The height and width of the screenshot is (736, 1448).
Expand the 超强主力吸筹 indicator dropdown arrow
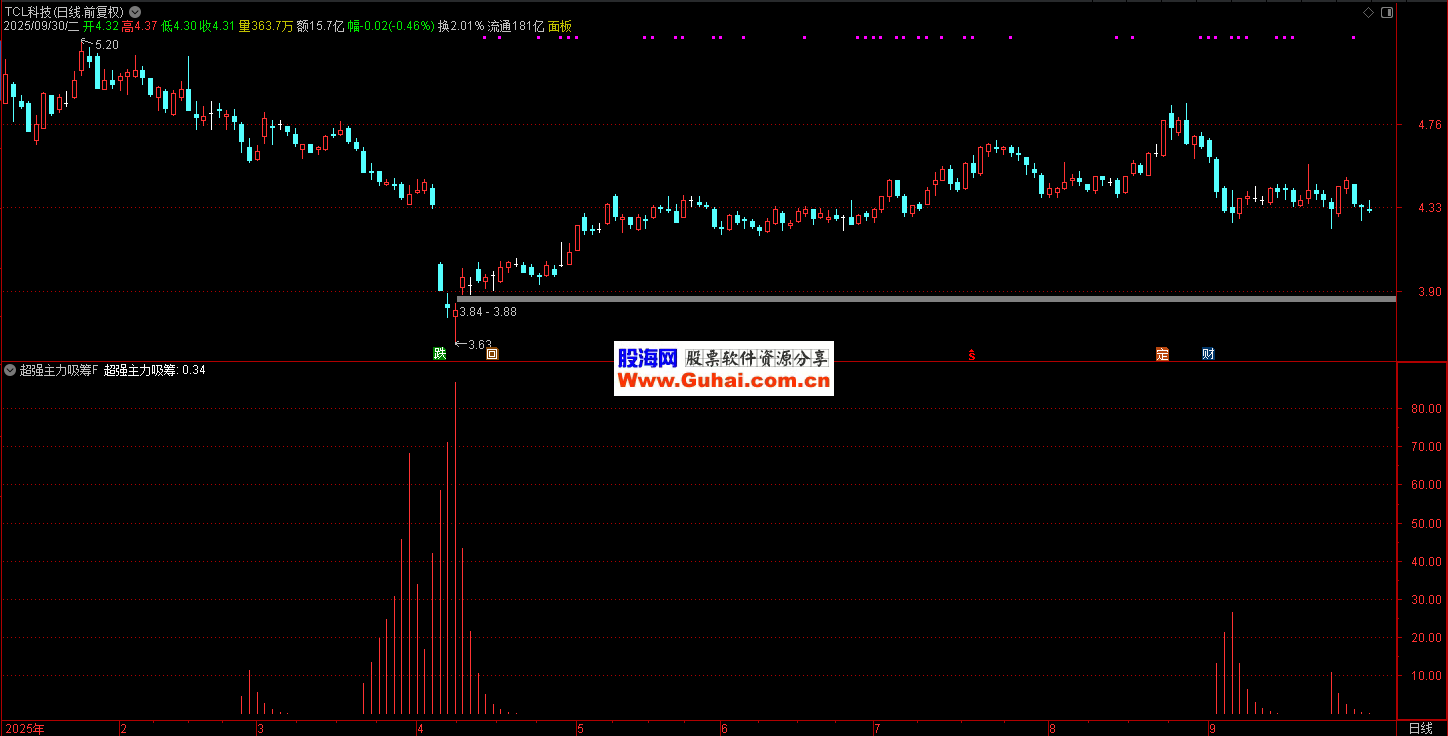point(10,370)
